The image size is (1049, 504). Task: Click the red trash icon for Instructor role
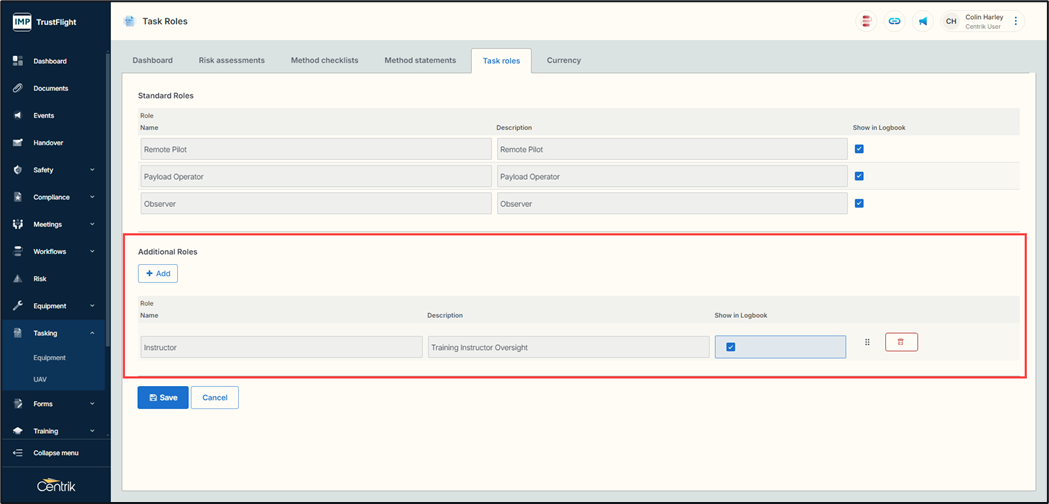tap(901, 342)
